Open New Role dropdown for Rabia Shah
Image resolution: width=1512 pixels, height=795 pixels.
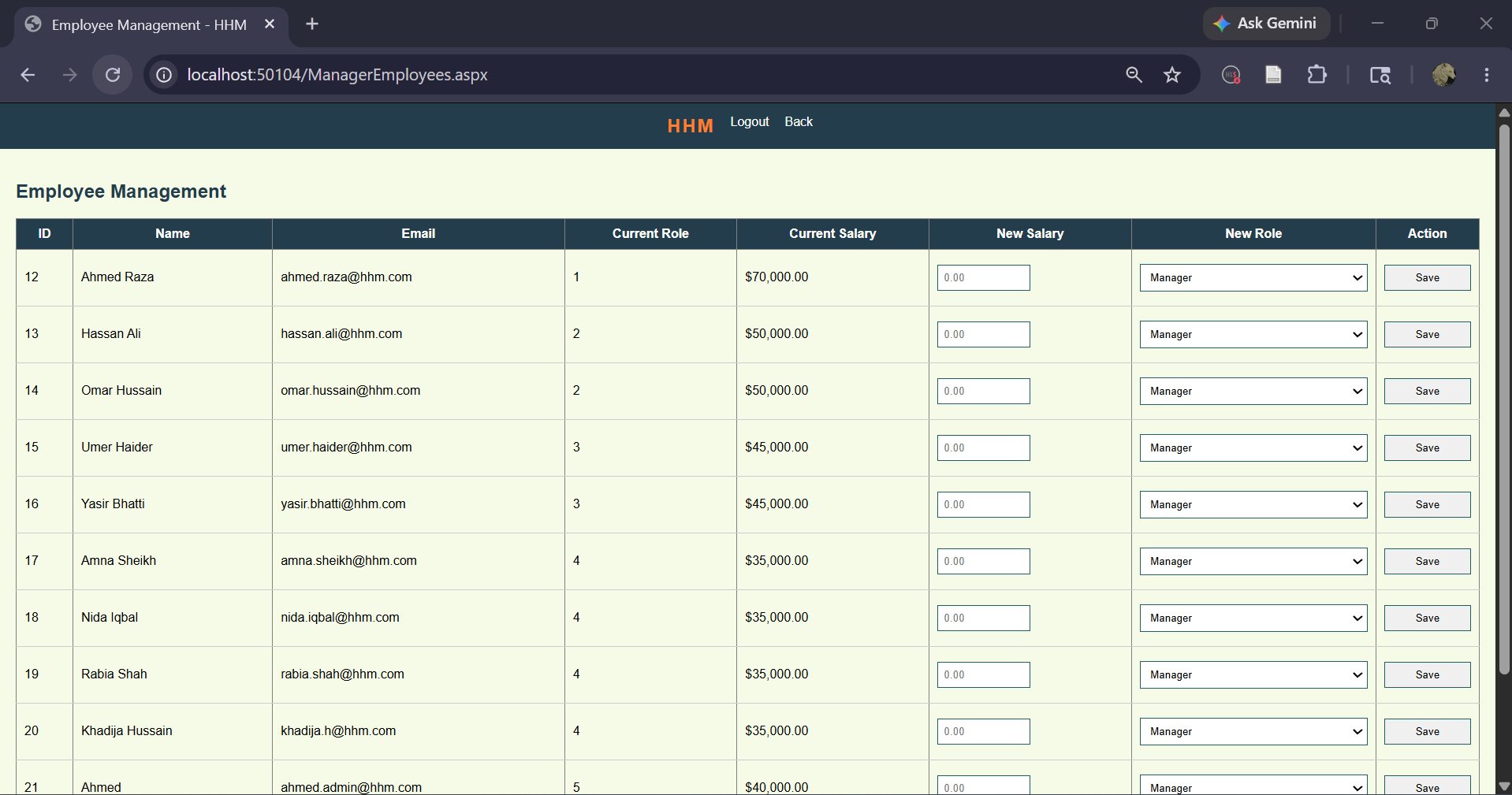1253,674
